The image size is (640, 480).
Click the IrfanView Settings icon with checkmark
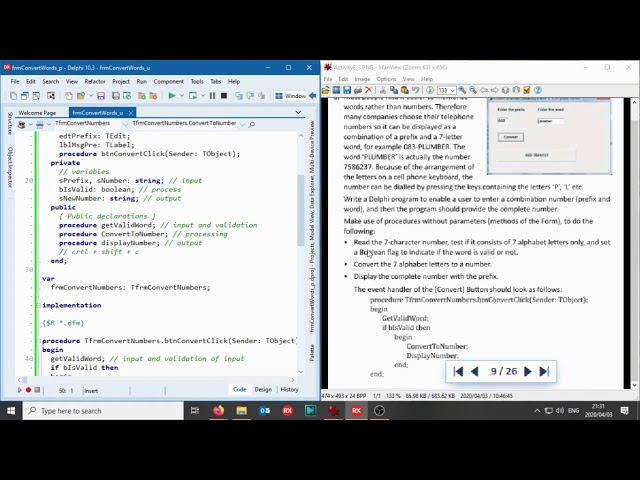[x=527, y=90]
